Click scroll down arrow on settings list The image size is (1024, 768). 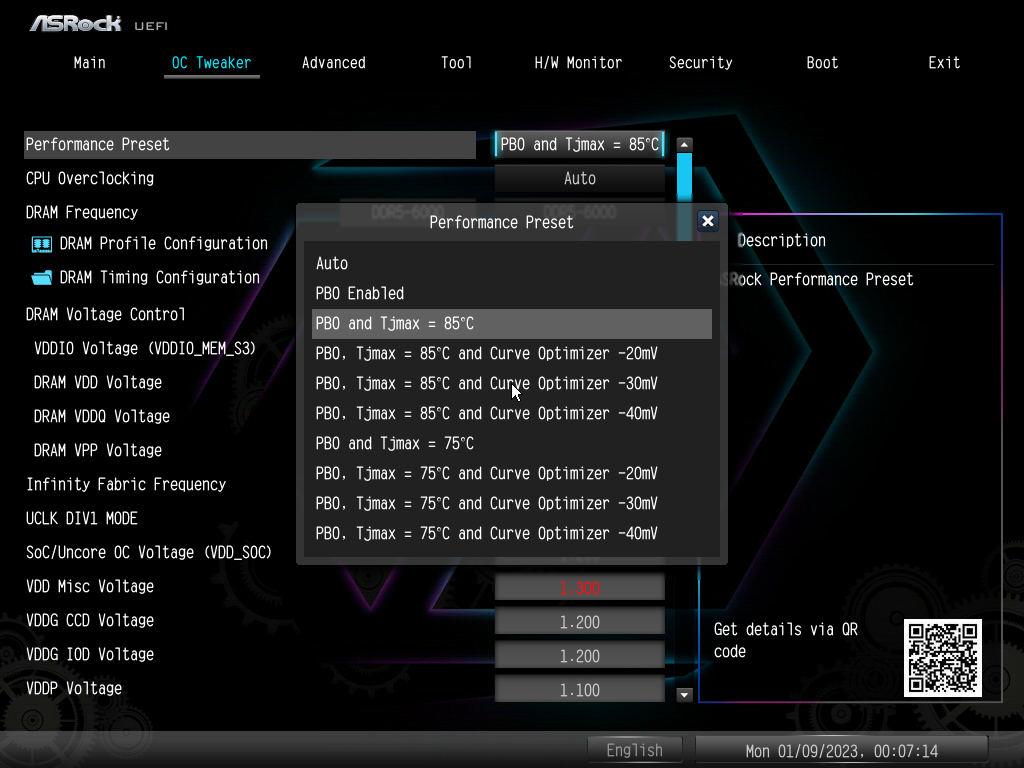click(685, 693)
